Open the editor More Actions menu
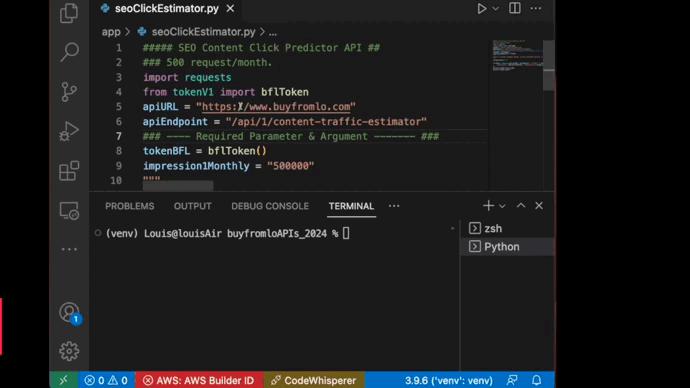690x388 pixels. (x=536, y=8)
